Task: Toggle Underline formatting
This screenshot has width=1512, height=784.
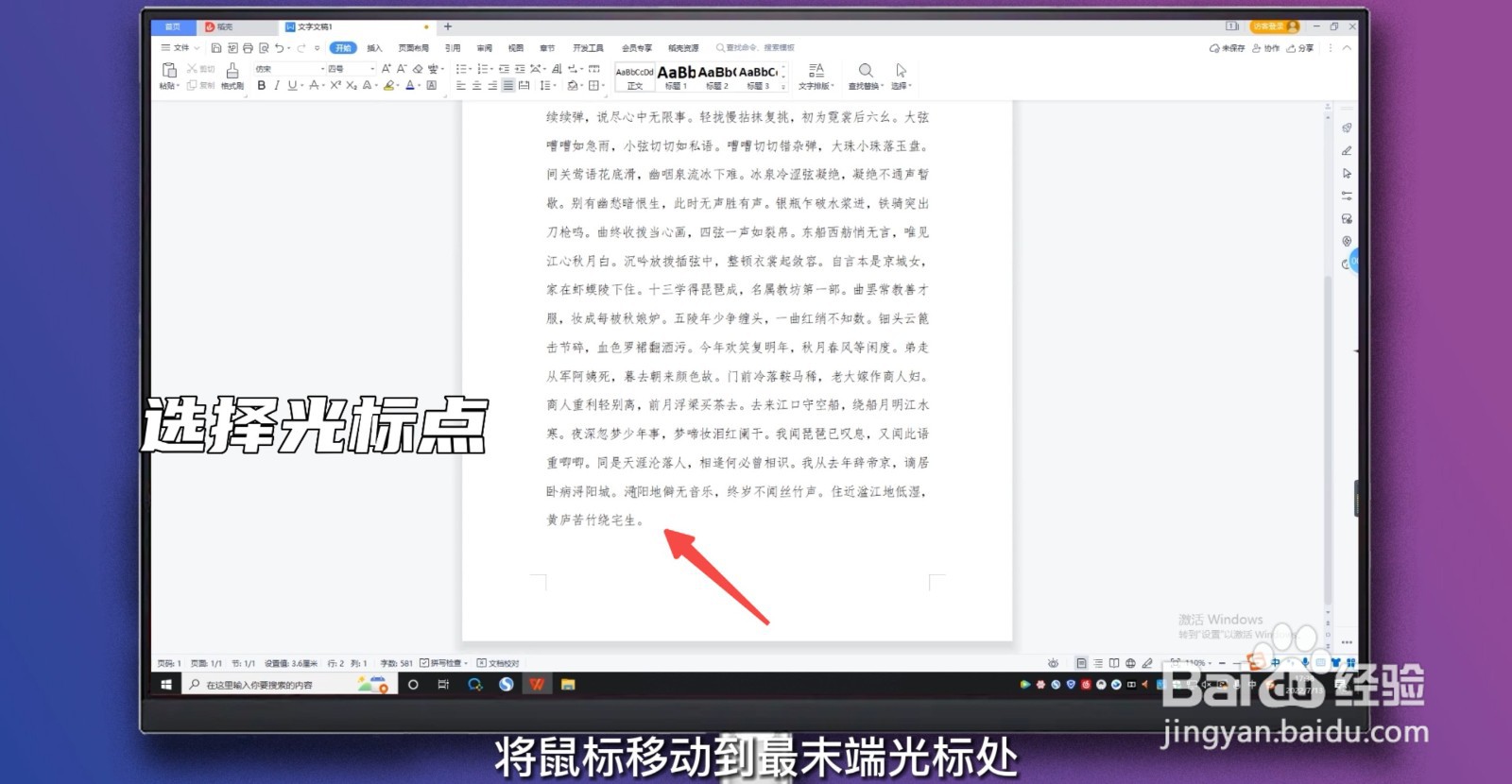Action: click(x=292, y=85)
